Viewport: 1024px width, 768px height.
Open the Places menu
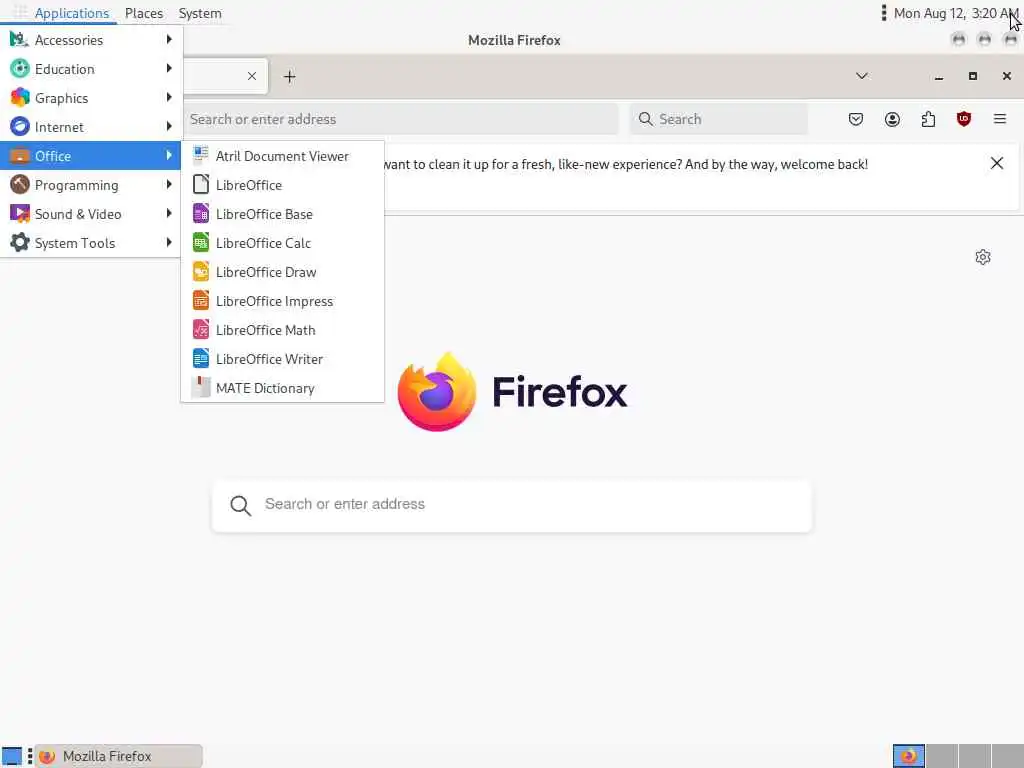[144, 13]
